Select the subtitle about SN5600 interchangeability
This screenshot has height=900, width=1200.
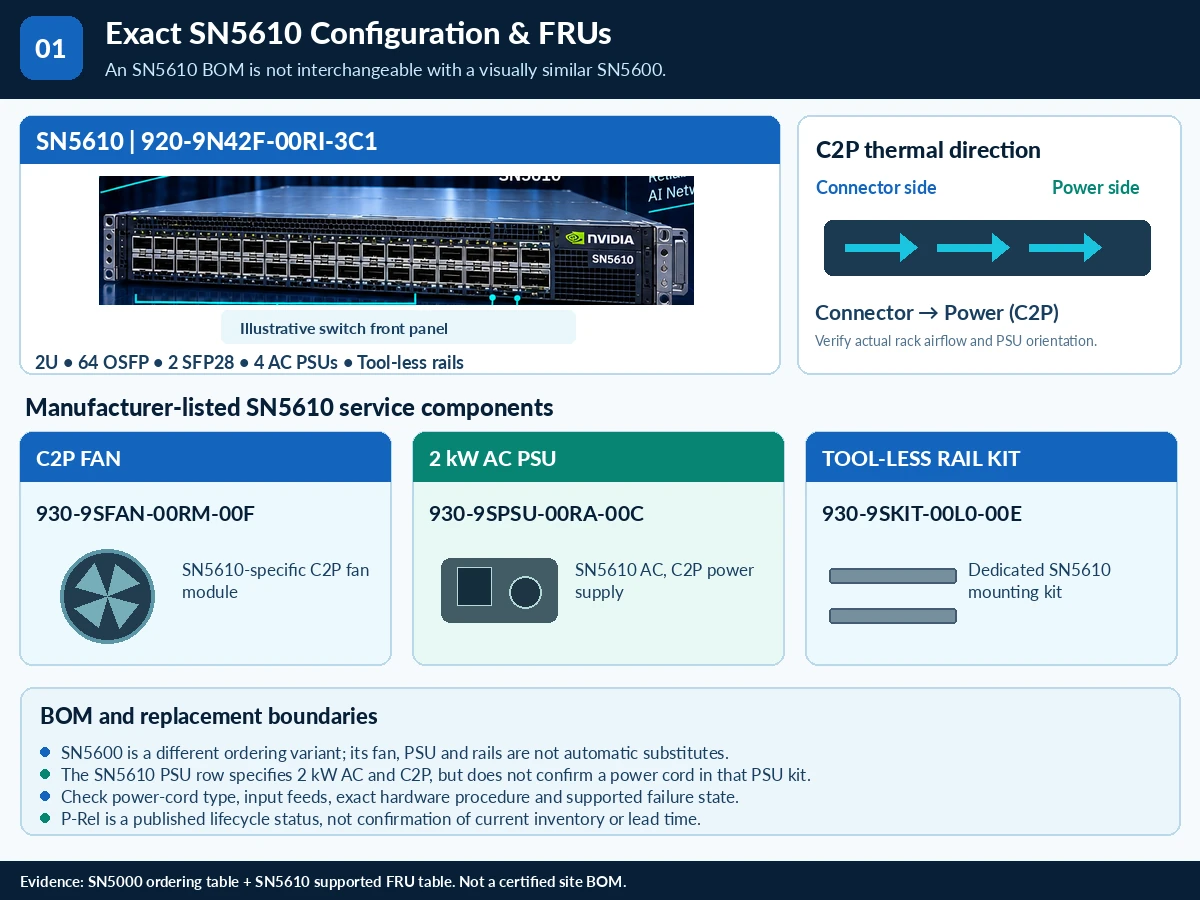[385, 70]
